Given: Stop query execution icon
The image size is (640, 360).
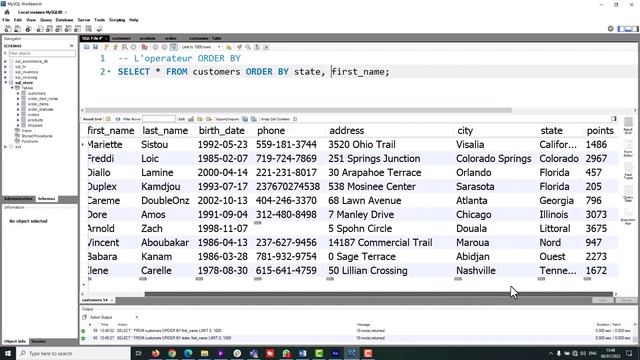Looking at the screenshot, I should pos(133,47).
